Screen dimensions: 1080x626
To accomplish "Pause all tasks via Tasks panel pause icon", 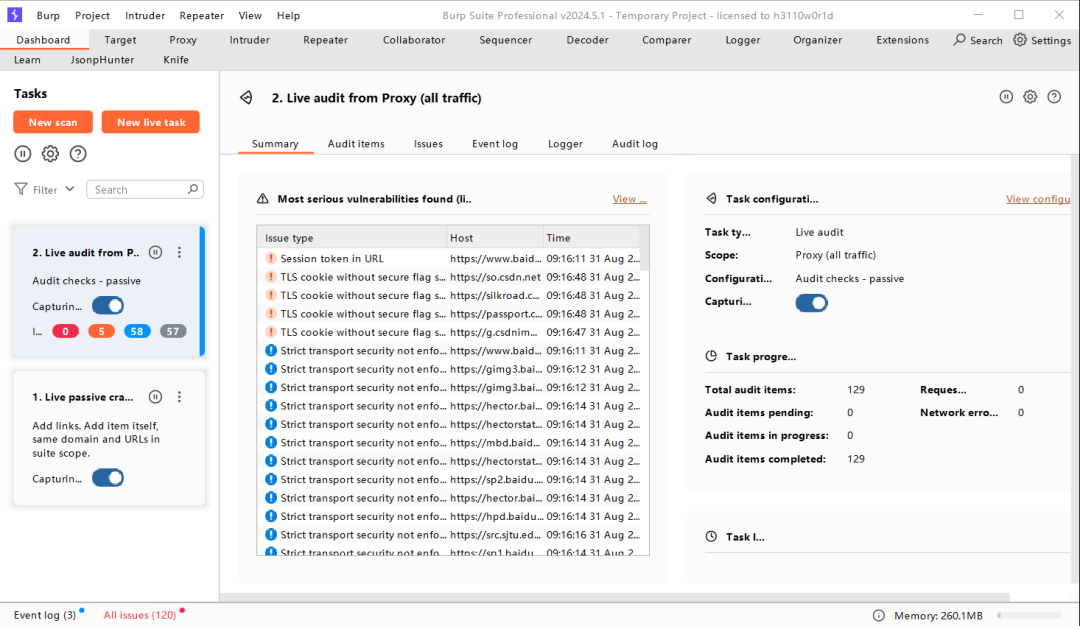I will coord(23,154).
